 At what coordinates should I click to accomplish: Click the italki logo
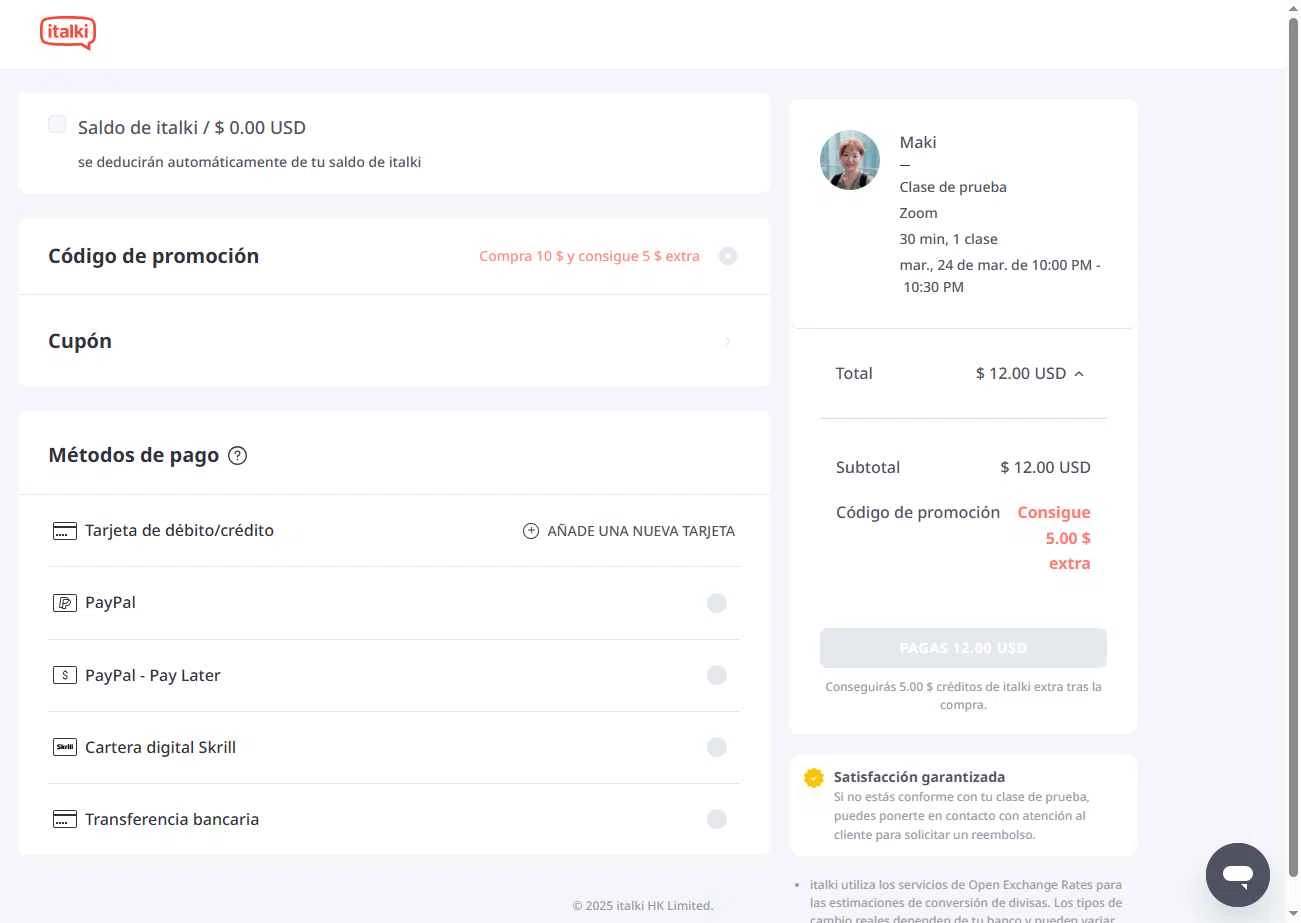[68, 33]
